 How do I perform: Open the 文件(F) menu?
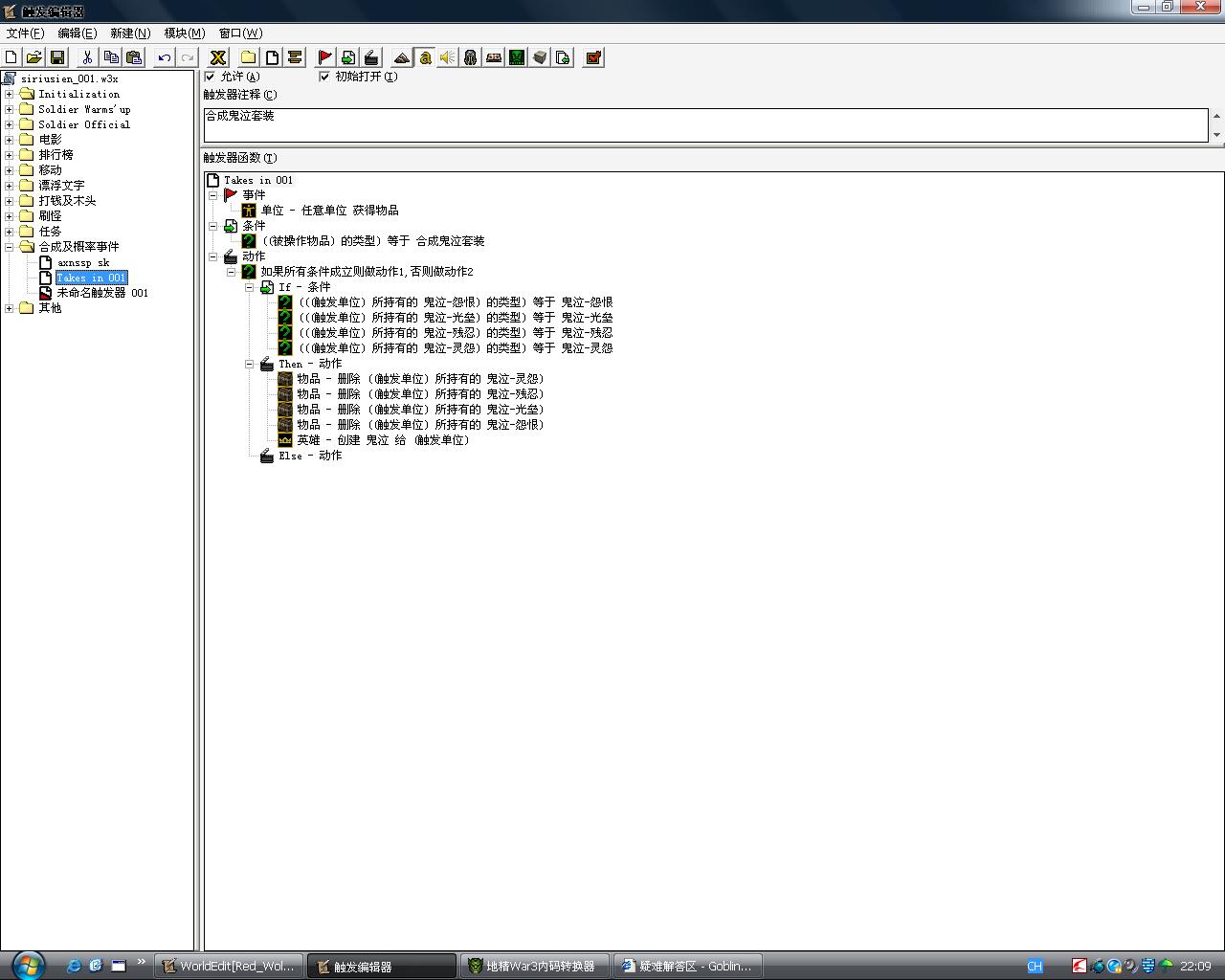pyautogui.click(x=25, y=33)
